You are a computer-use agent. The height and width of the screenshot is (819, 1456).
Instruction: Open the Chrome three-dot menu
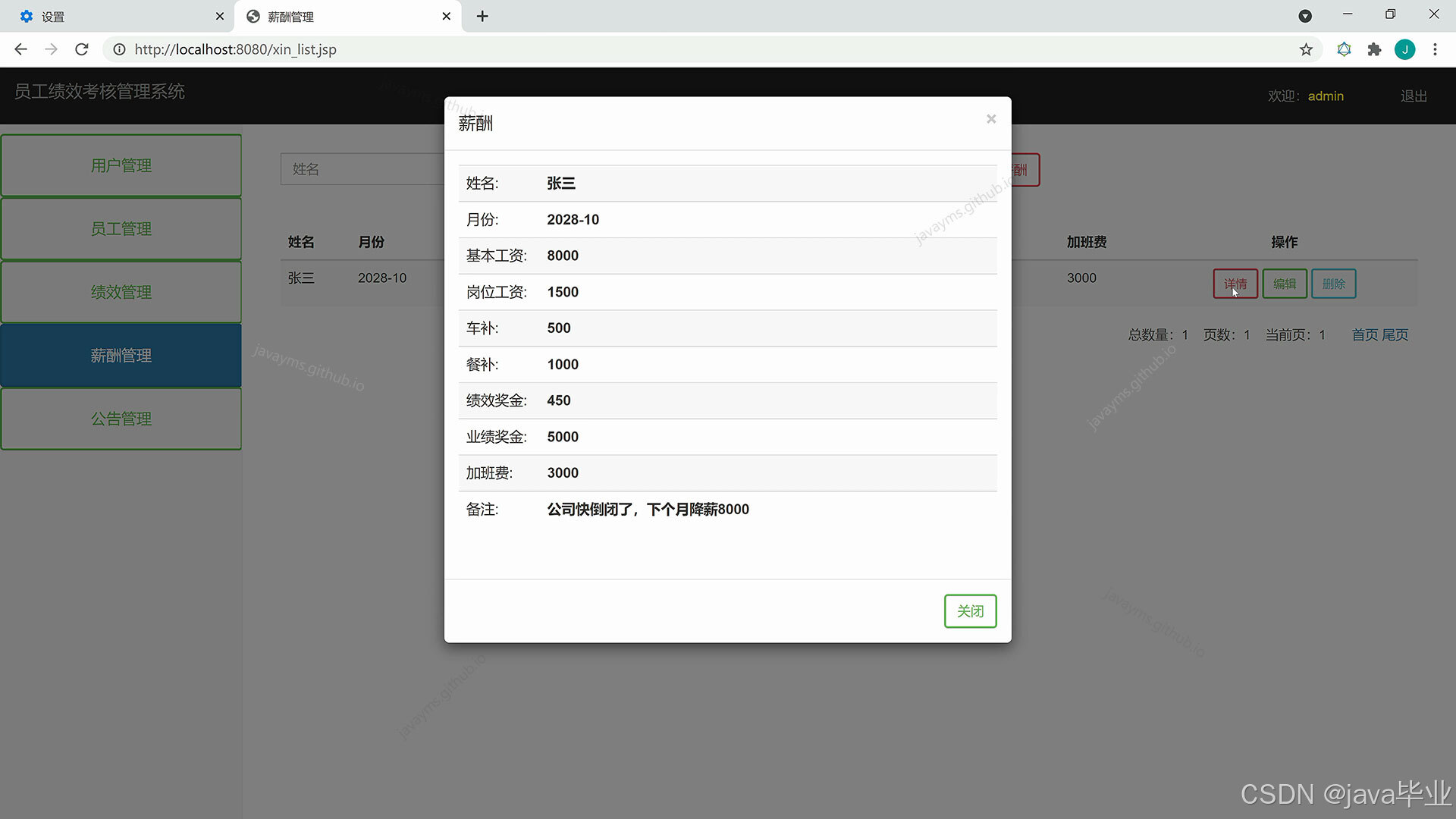point(1435,49)
